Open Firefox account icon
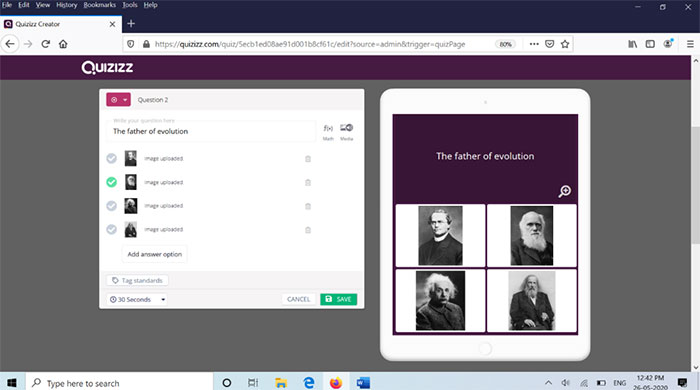Viewport: 700px width, 390px height. (668, 43)
